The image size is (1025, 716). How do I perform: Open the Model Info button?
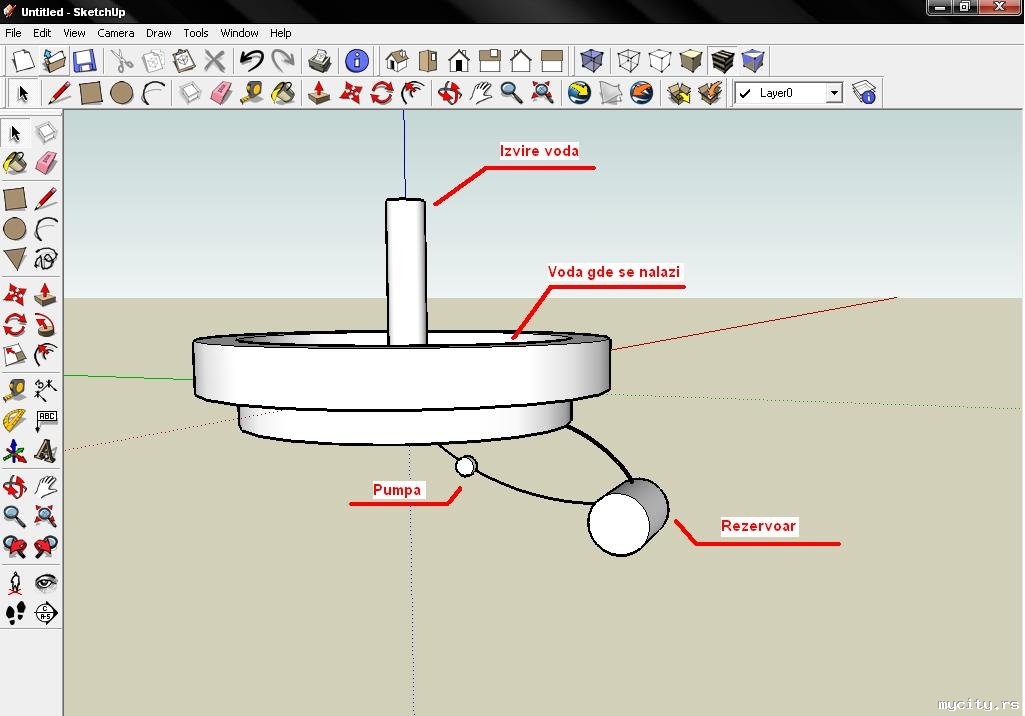(x=357, y=61)
